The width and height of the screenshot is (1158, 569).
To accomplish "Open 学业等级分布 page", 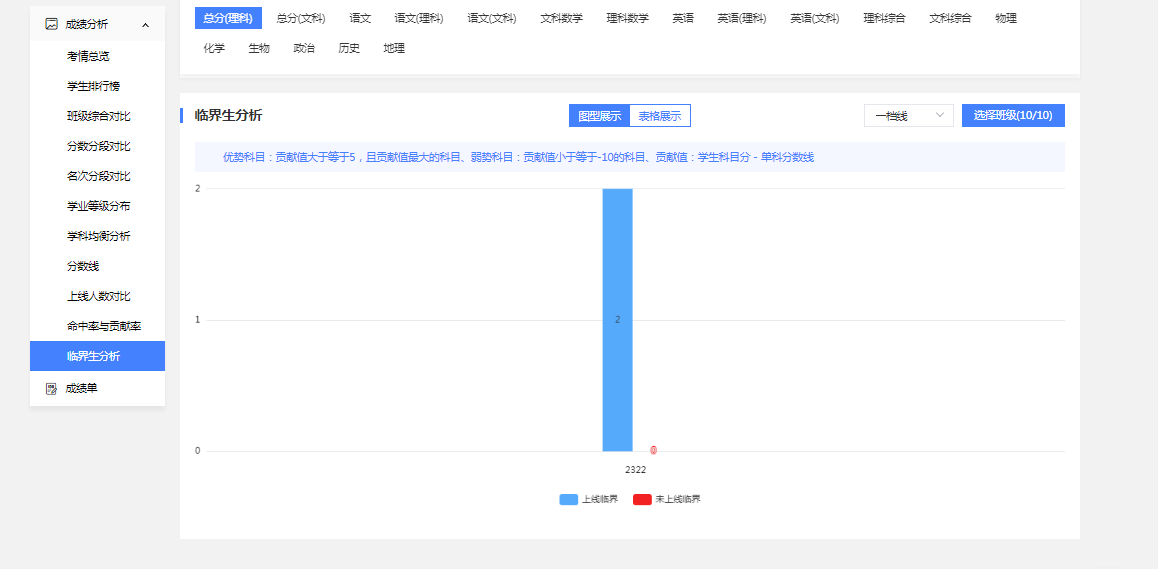I will 98,206.
